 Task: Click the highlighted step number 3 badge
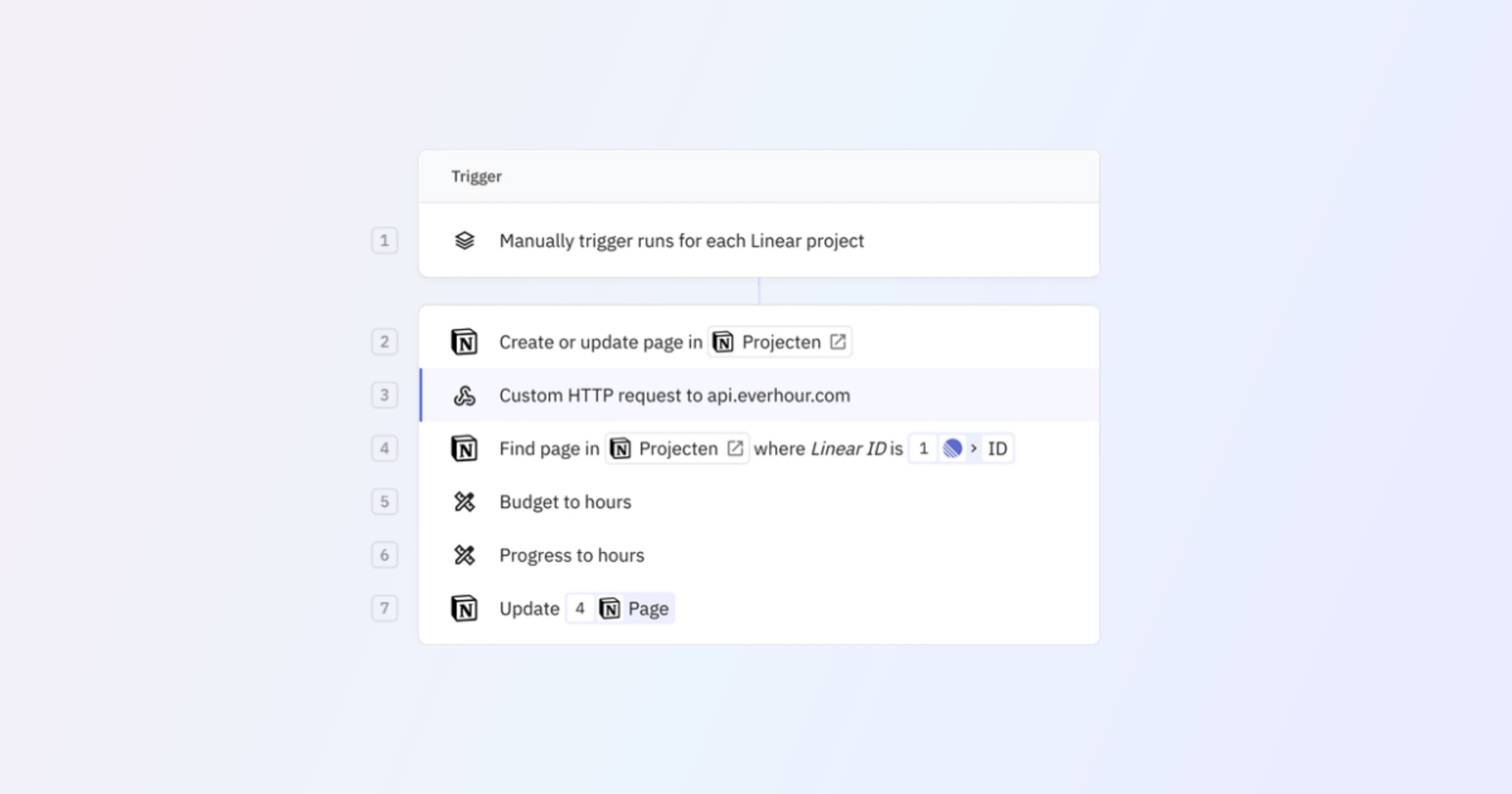(384, 395)
